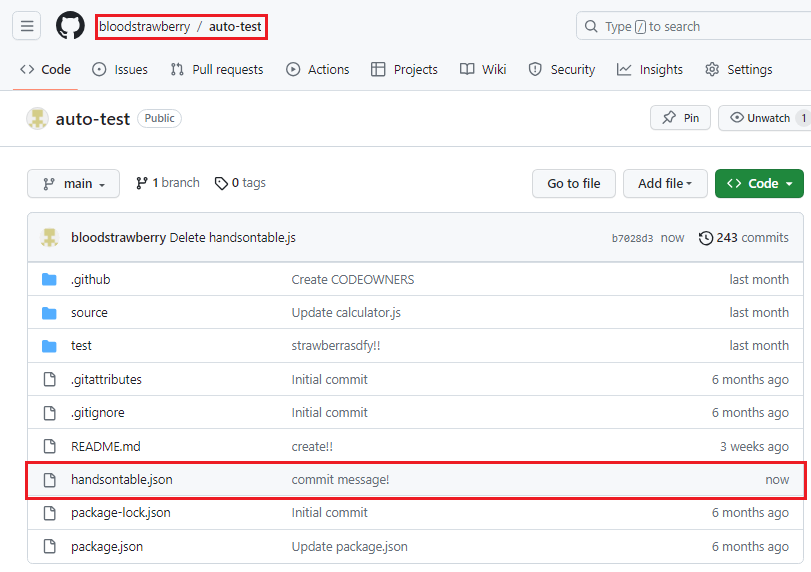View the 1 branch link
811x572 pixels.
pos(168,183)
